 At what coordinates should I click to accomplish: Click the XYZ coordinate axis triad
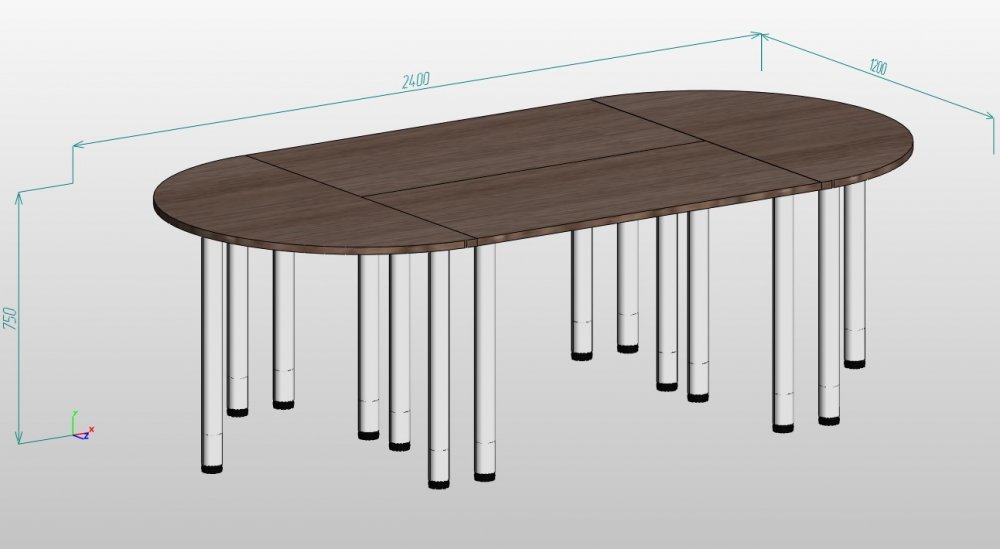pyautogui.click(x=79, y=427)
